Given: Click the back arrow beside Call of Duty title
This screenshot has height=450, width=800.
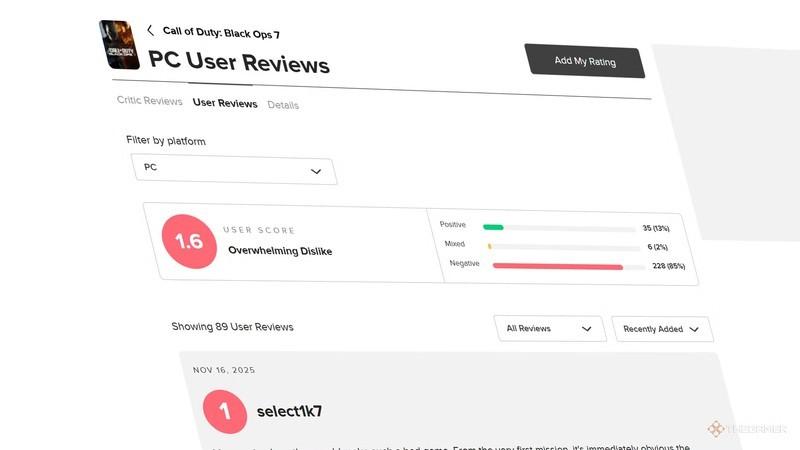Looking at the screenshot, I should click(150, 31).
